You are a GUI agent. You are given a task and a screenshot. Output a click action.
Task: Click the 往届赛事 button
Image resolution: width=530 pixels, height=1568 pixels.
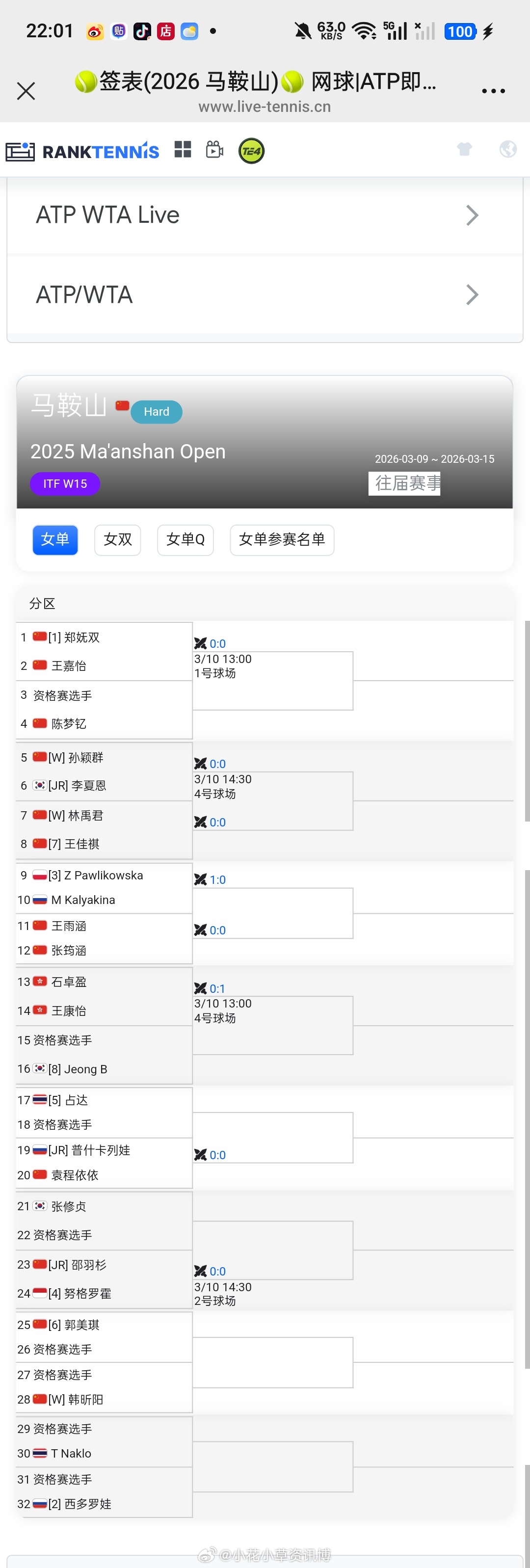pos(404,483)
